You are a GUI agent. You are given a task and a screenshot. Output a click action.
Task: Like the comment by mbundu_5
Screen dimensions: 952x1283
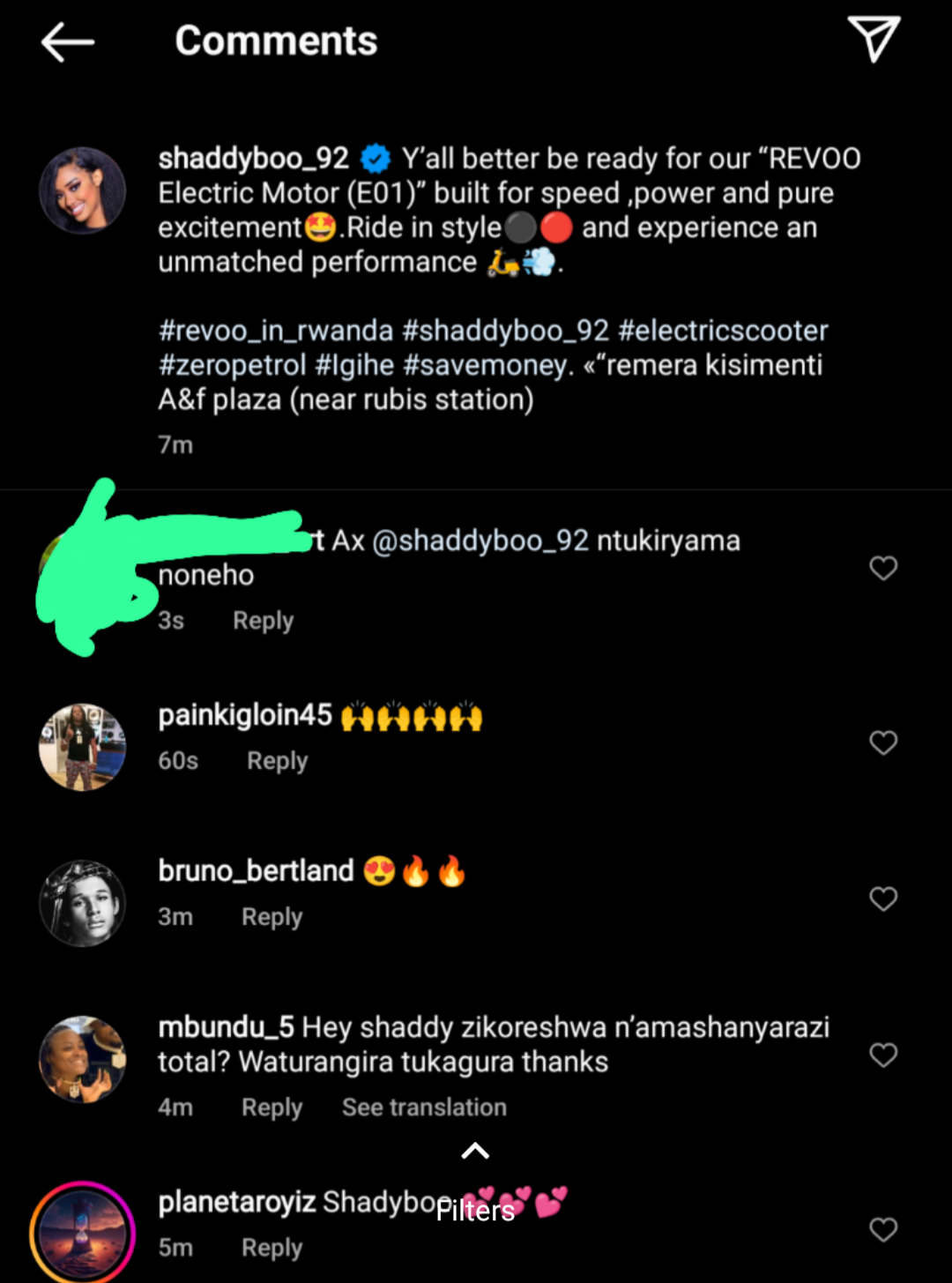(883, 1055)
